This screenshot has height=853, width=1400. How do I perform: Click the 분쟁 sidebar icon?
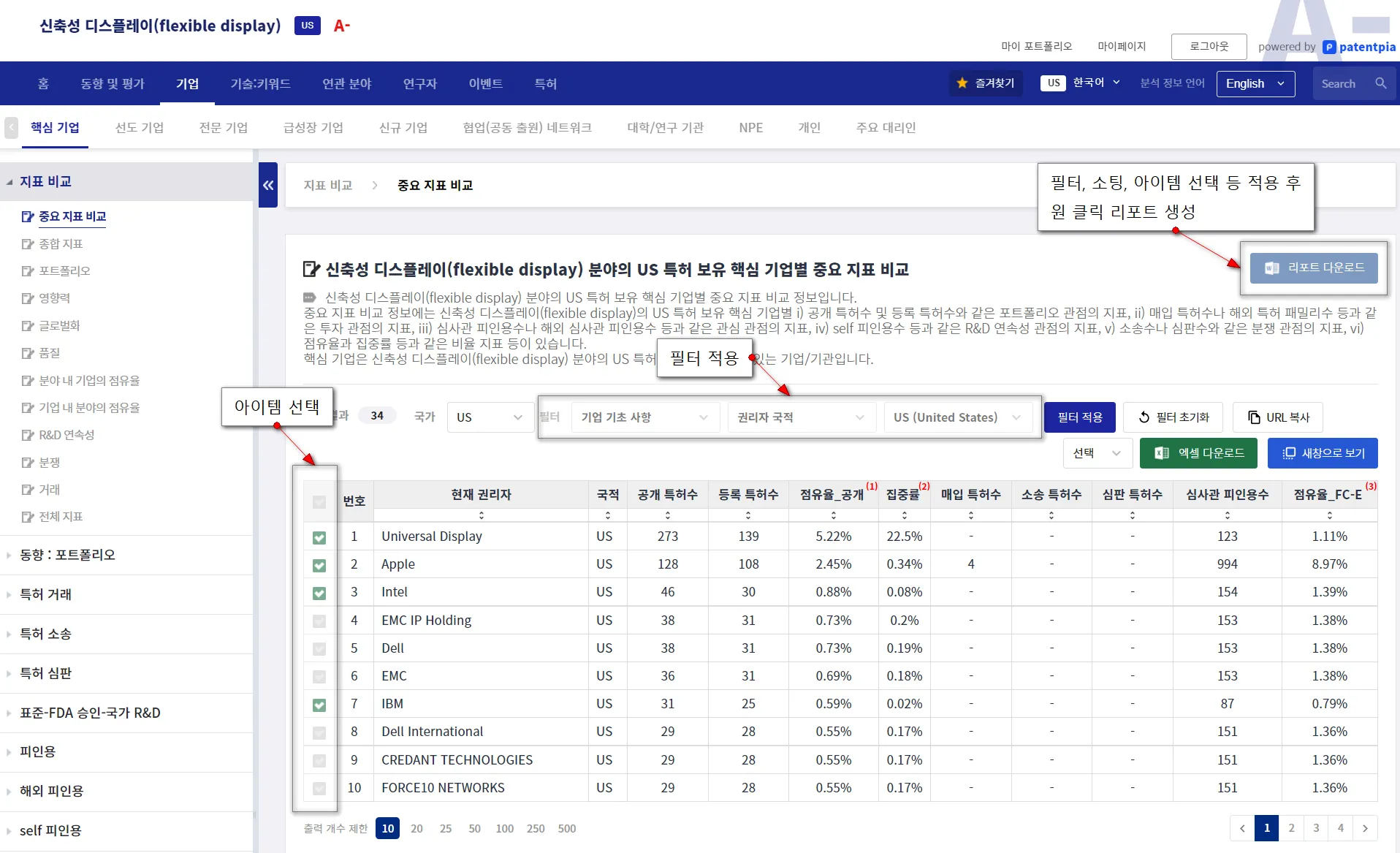pos(28,463)
